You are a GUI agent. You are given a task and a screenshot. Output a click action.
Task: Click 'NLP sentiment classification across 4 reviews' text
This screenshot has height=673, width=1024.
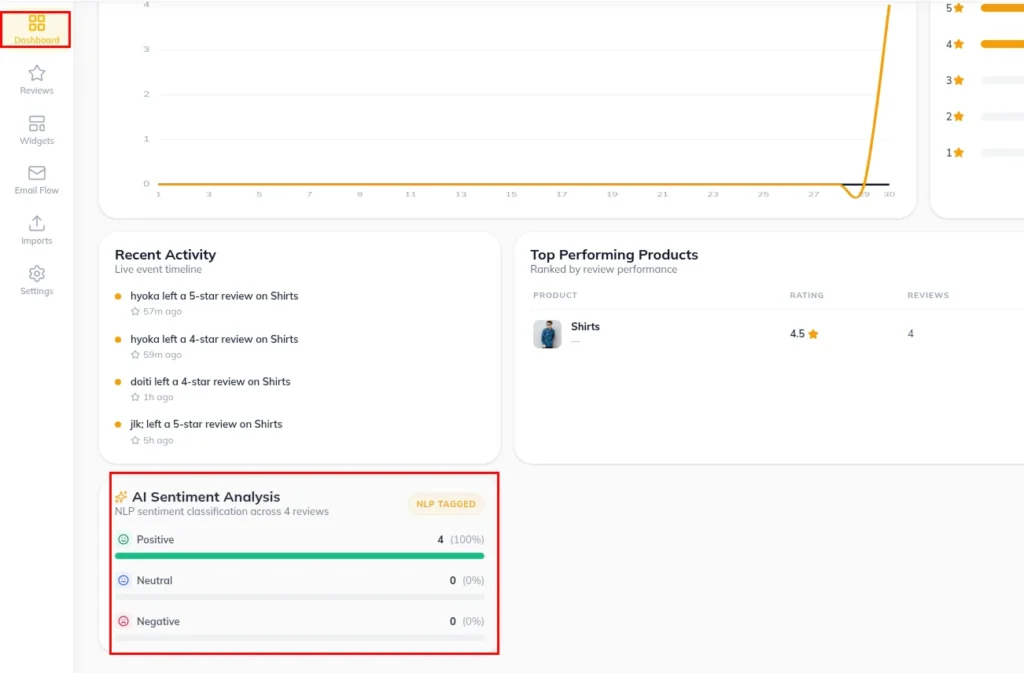point(221,511)
